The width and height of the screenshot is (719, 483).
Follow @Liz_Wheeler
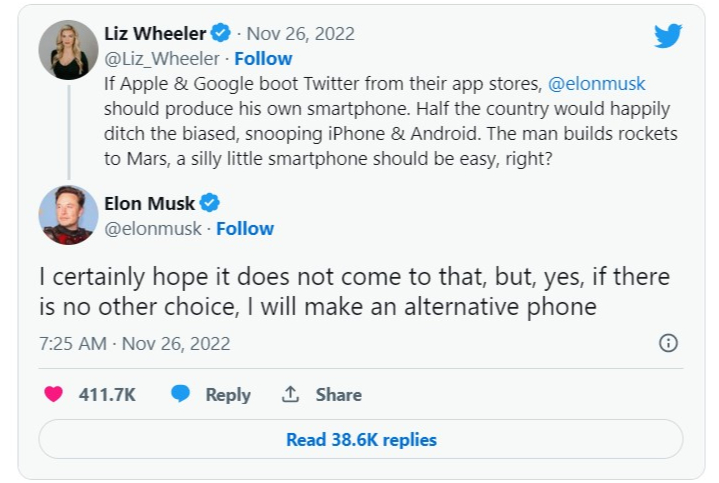264,58
